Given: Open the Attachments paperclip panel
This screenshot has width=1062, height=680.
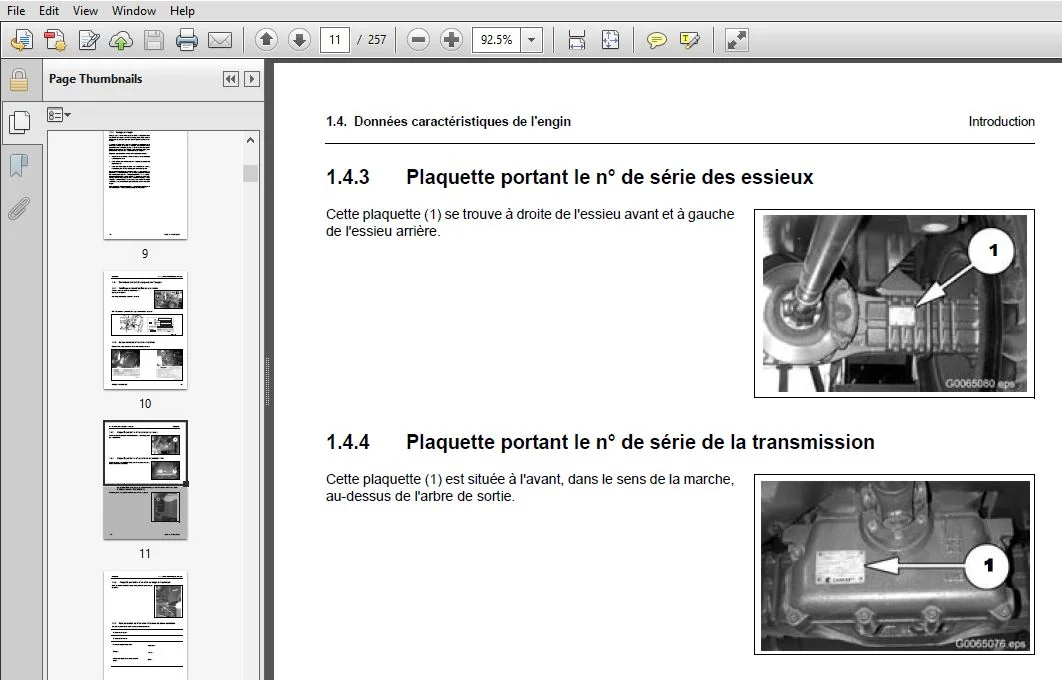Looking at the screenshot, I should click(19, 209).
